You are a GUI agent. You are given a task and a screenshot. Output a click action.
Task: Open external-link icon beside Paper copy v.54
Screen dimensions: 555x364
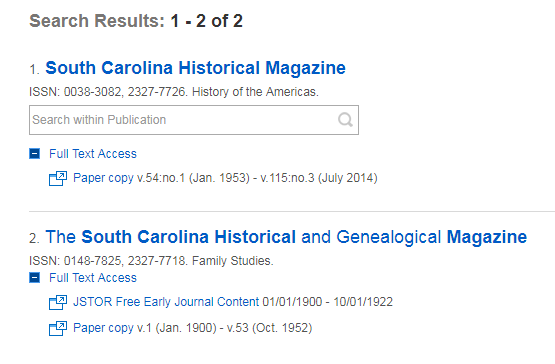(x=58, y=178)
